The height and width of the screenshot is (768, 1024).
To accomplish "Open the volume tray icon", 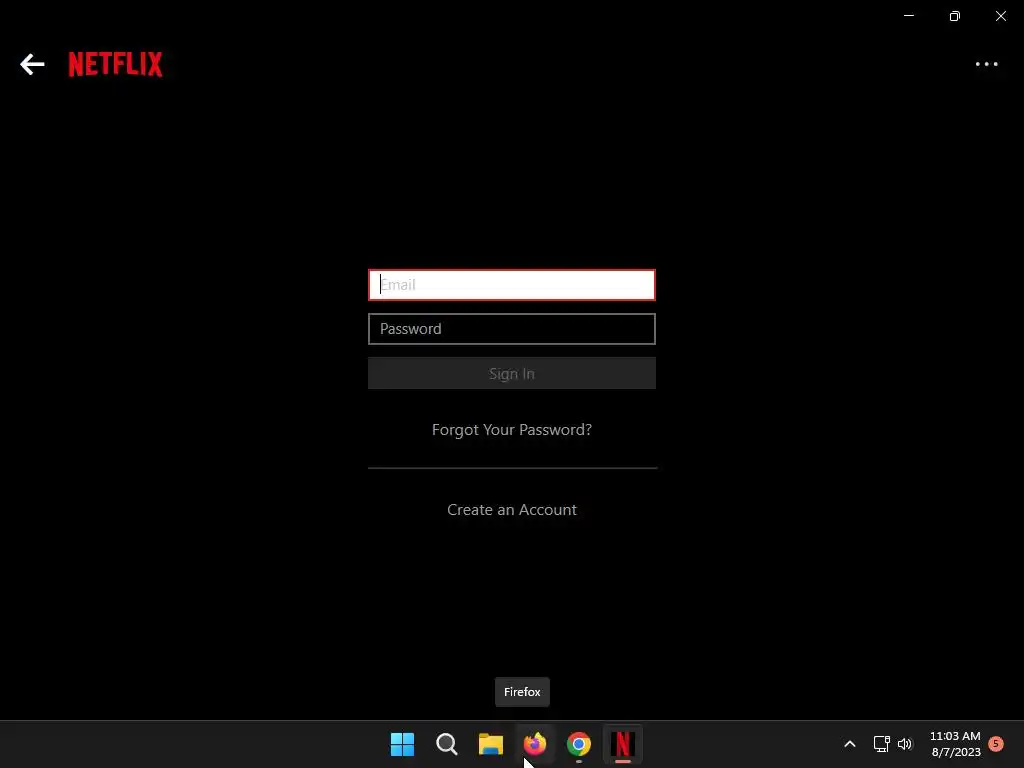I will (904, 744).
